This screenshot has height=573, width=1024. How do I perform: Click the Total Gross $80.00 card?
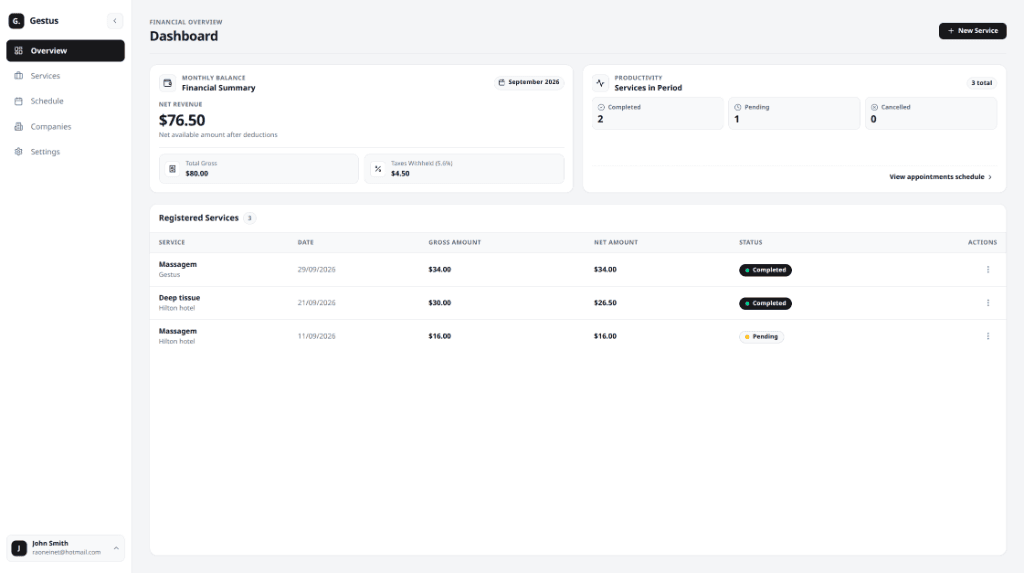tap(259, 169)
